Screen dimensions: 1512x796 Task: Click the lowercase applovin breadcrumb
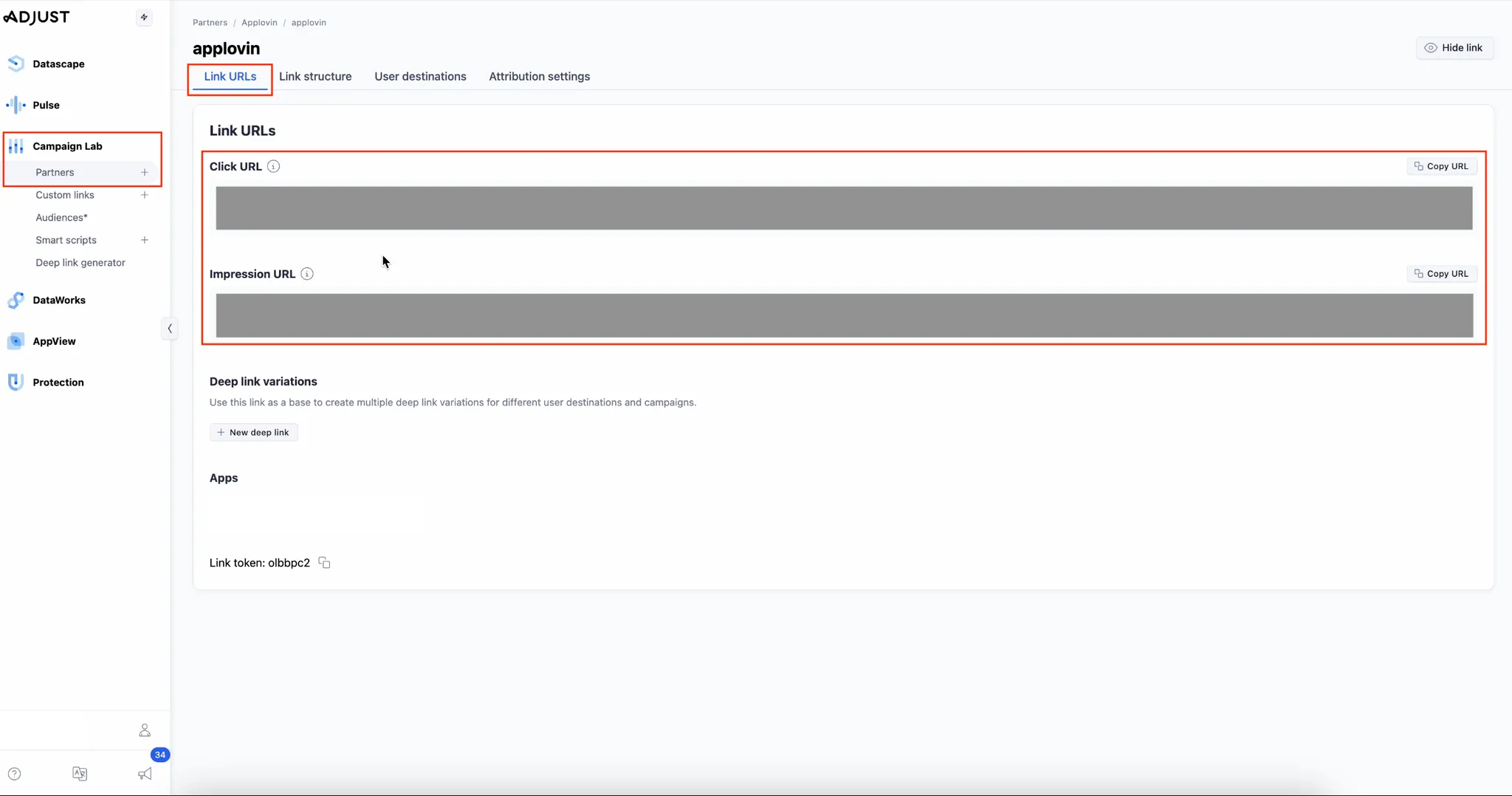pyautogui.click(x=309, y=23)
